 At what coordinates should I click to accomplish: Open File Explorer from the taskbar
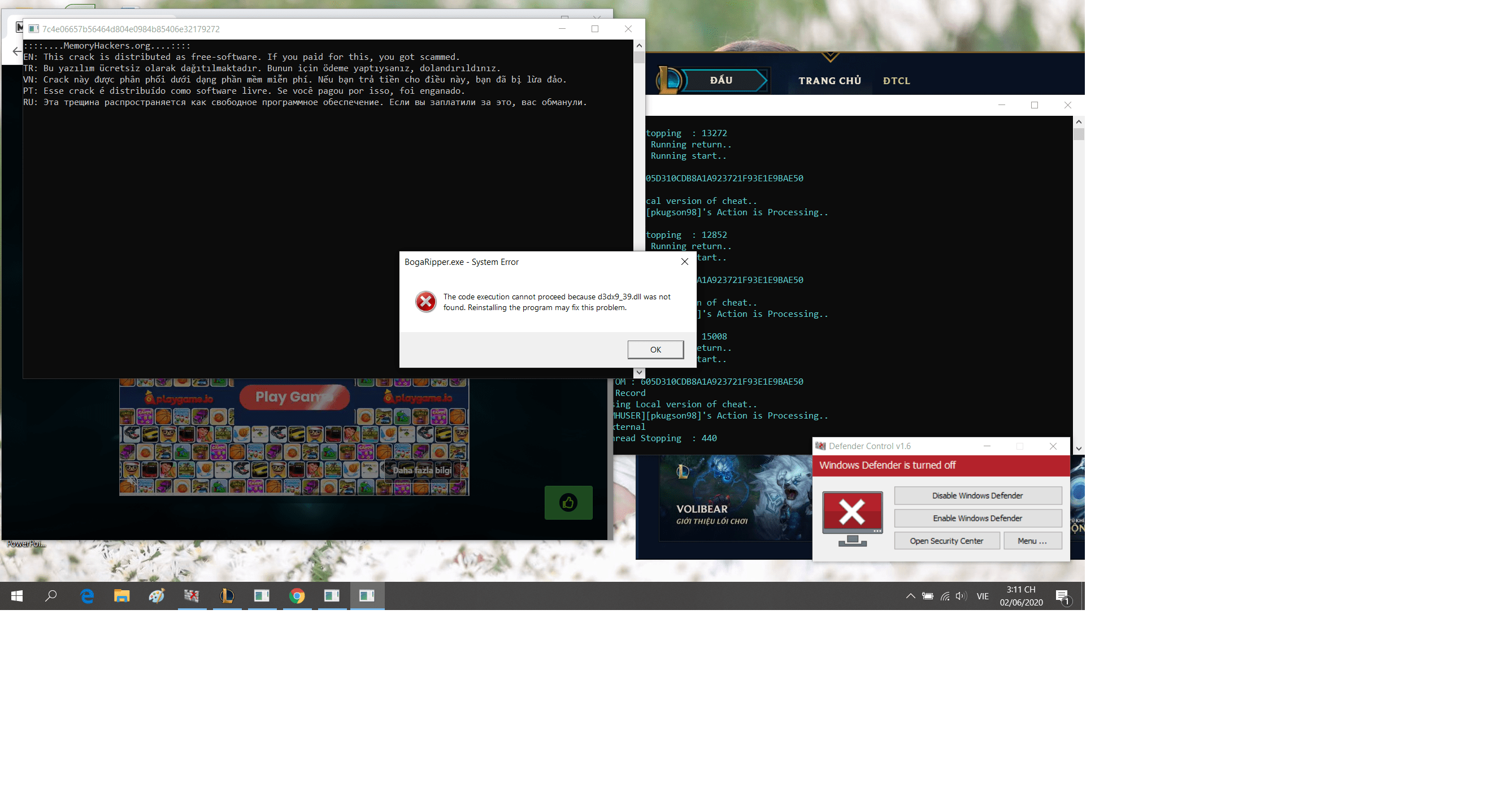point(121,596)
